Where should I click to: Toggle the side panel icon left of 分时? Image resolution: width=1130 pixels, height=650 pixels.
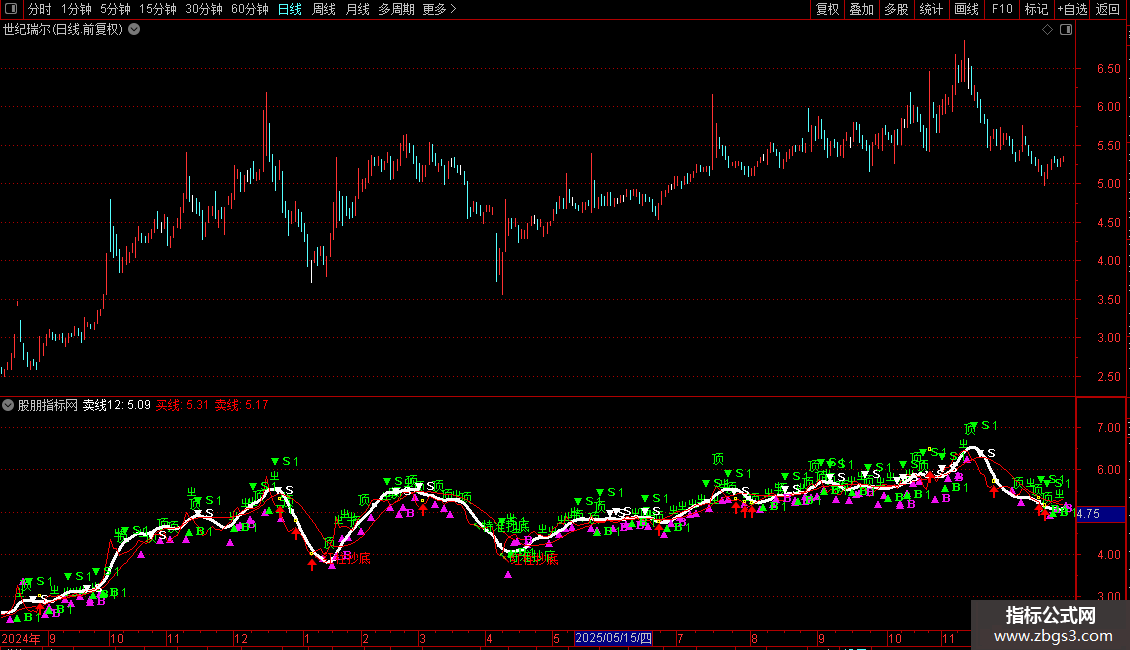pos(11,9)
